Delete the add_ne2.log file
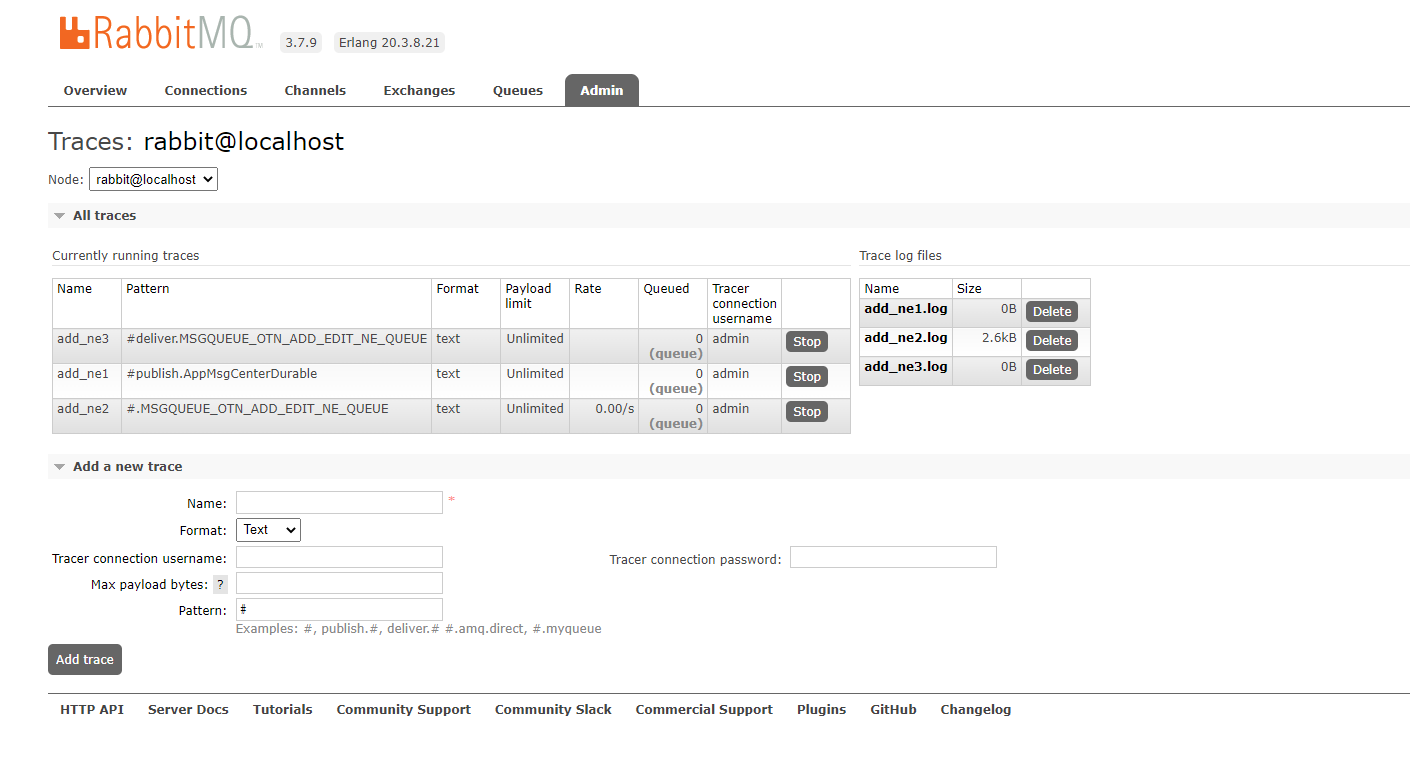This screenshot has height=759, width=1410. pyautogui.click(x=1052, y=341)
